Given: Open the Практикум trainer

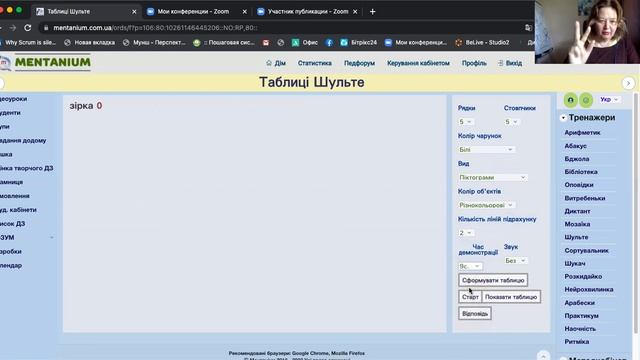Looking at the screenshot, I should click(x=581, y=316).
